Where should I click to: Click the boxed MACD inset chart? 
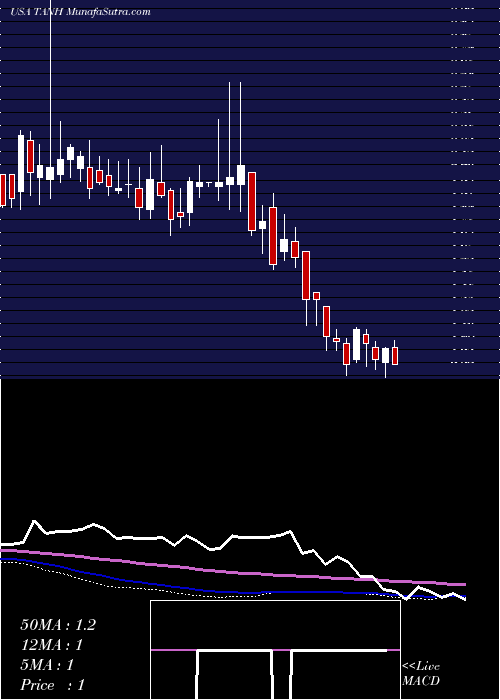click(275, 650)
